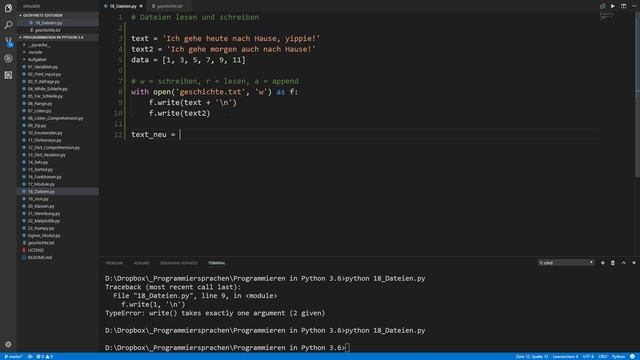
Task: Change the CRLF line ending entry
Action: tap(603, 356)
